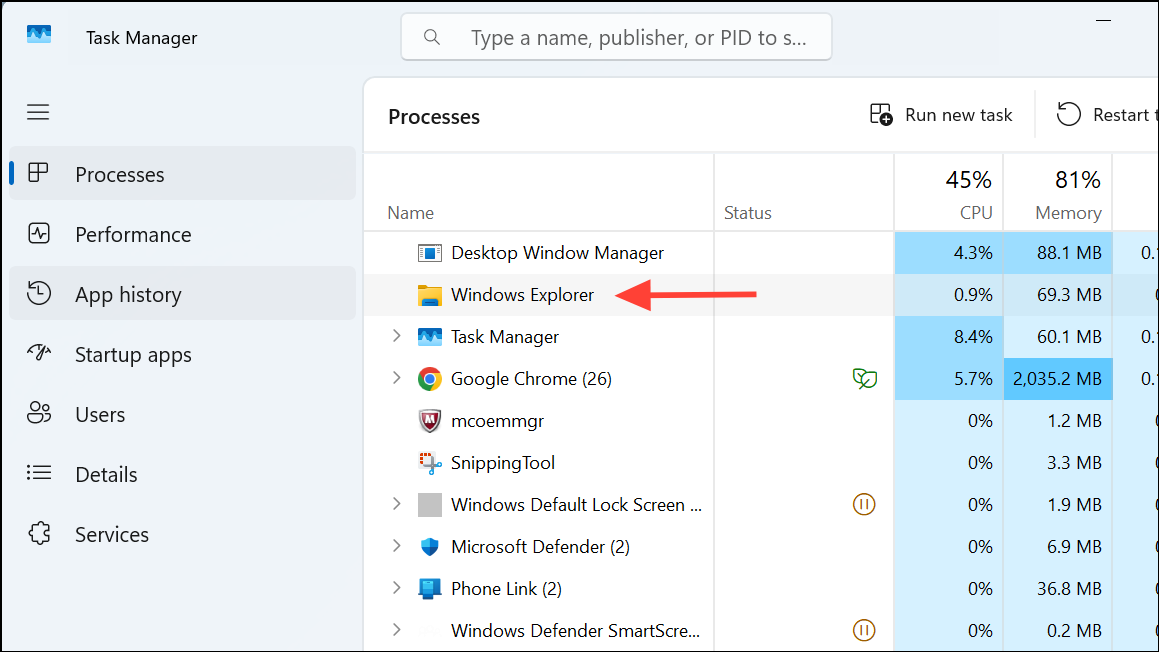
Task: Click the Lock Screen suspended pause icon
Action: (x=864, y=505)
